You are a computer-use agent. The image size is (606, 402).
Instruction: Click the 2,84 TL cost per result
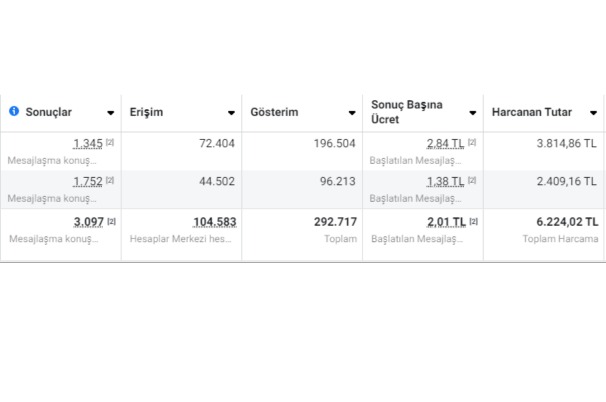[445, 144]
